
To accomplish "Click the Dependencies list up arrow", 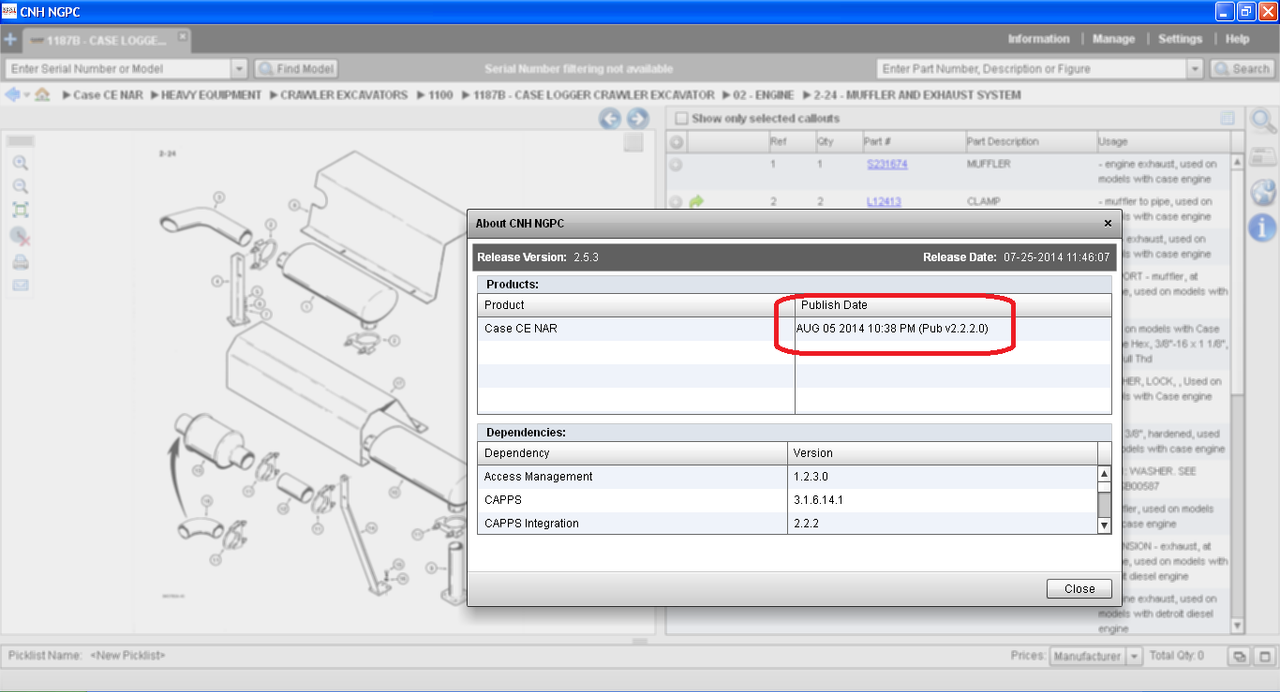I will (1104, 474).
